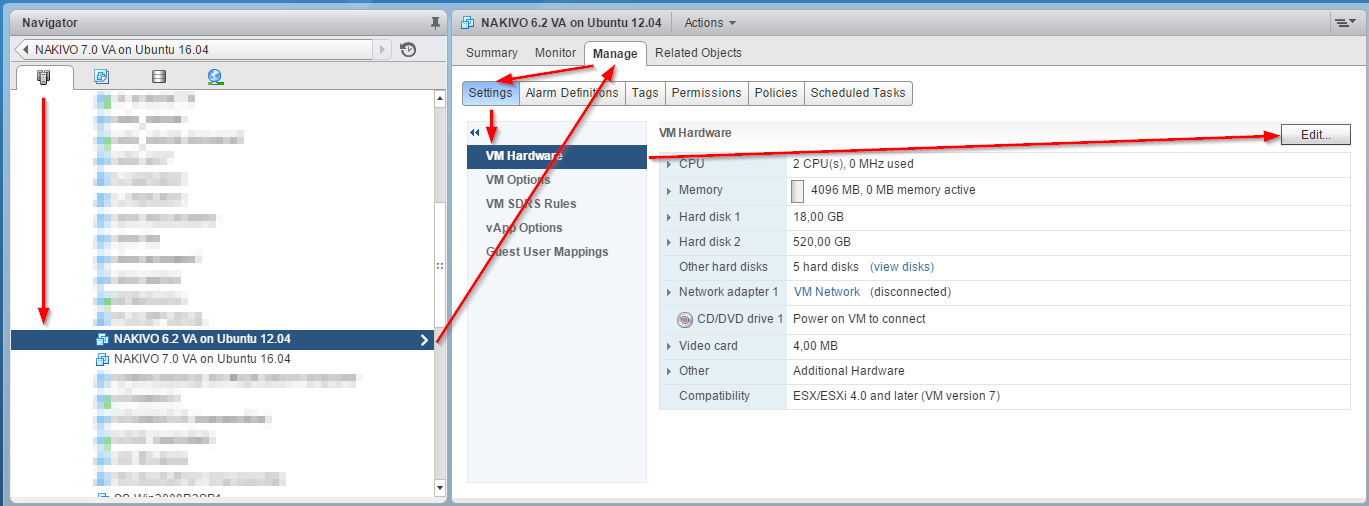Viewport: 1369px width, 506px height.
Task: Select NAKIVO 7.0 VA on Ubuntu 16.04 VM
Action: pyautogui.click(x=202, y=359)
